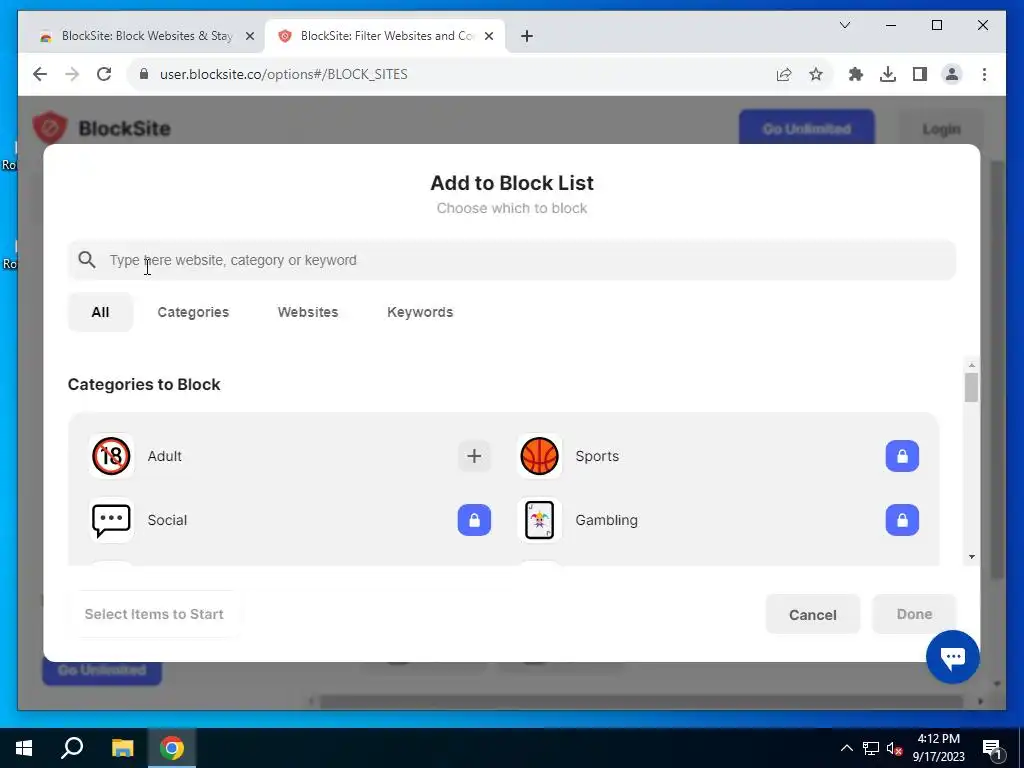Click the search magnifier icon in block list

pos(87,260)
